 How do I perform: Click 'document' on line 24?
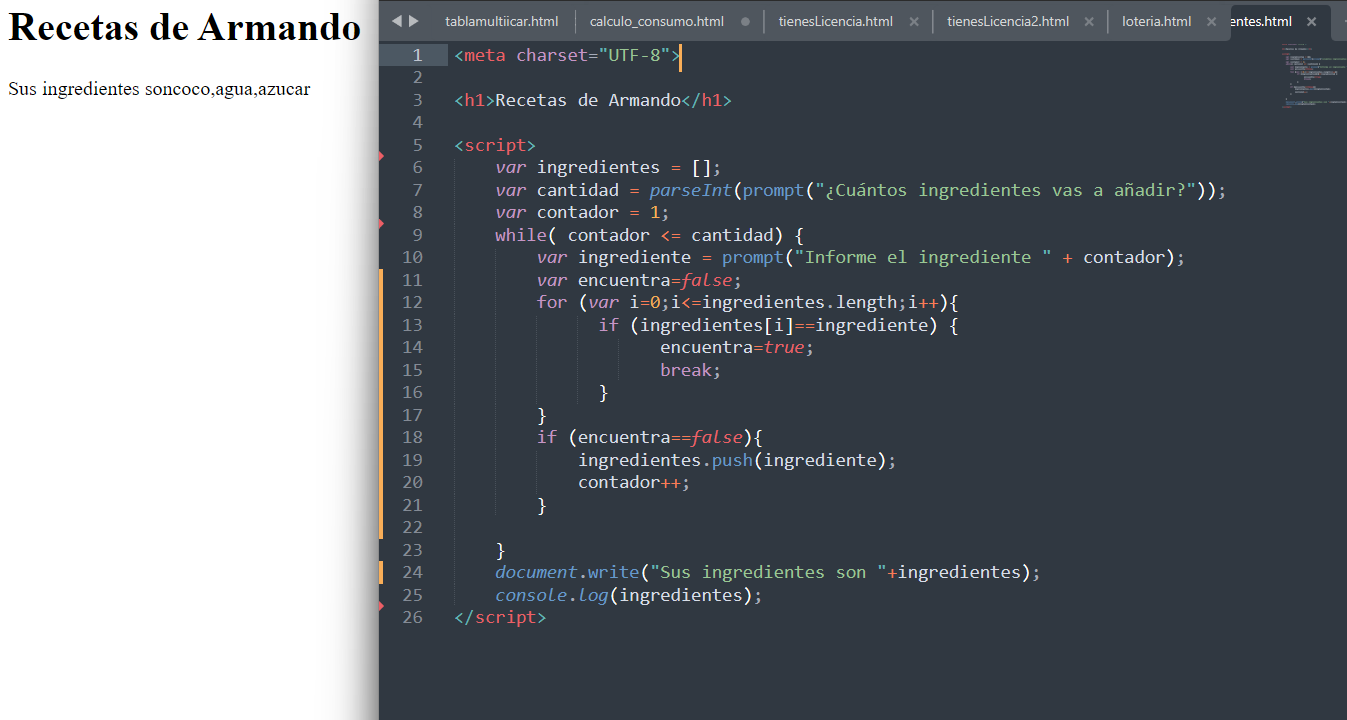point(536,572)
